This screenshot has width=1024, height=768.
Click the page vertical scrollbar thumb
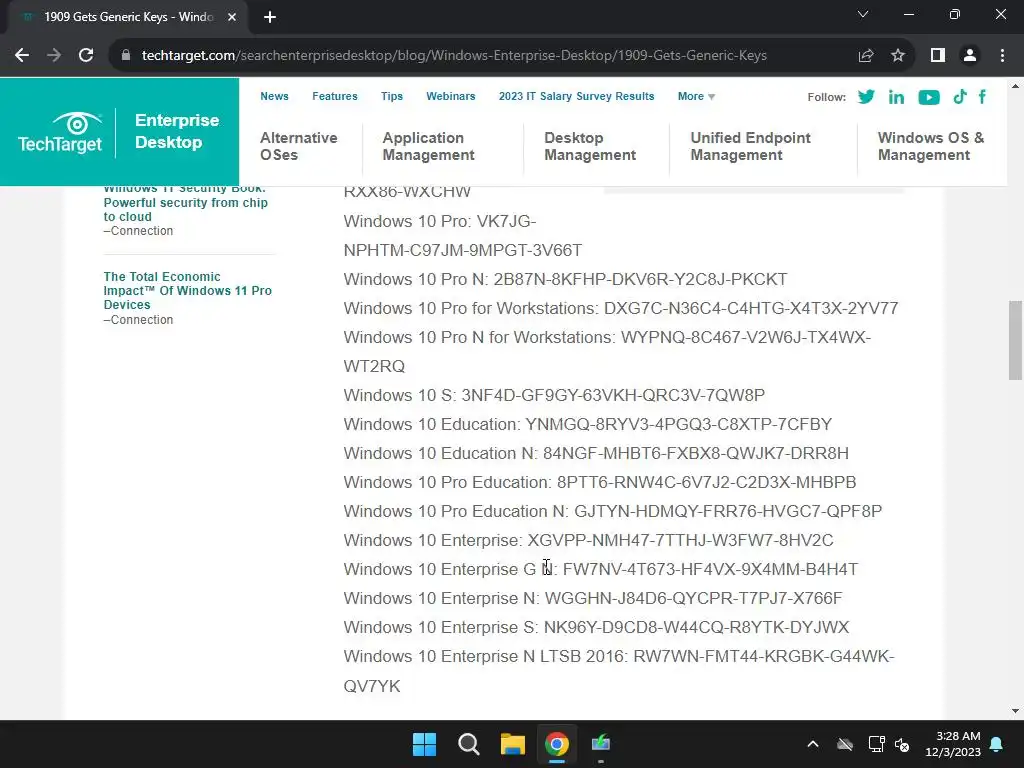pyautogui.click(x=1015, y=340)
